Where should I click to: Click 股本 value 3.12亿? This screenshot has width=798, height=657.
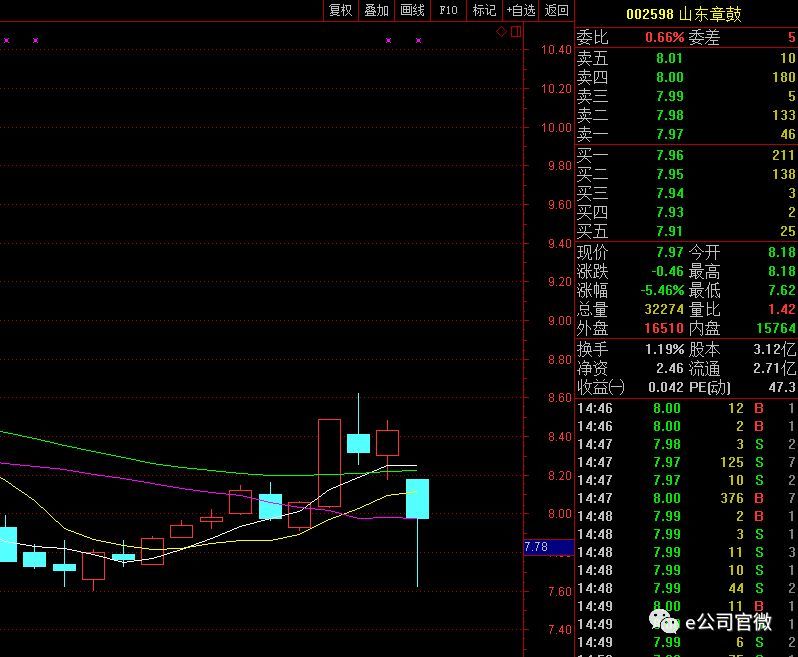click(x=775, y=350)
